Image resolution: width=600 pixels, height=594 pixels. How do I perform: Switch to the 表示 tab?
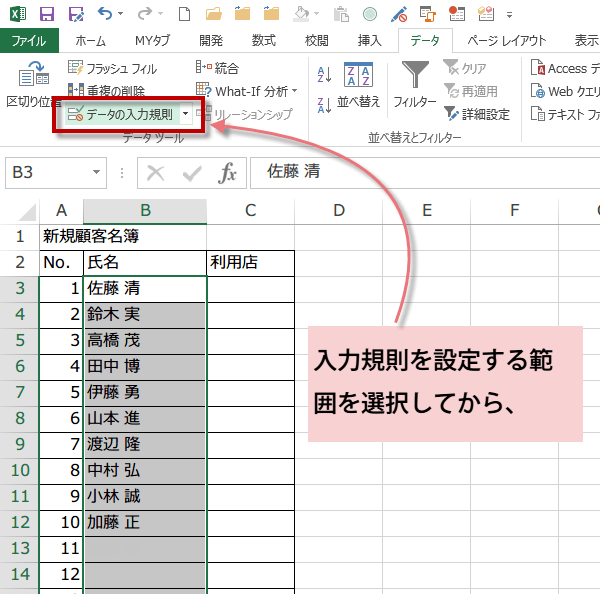(586, 41)
